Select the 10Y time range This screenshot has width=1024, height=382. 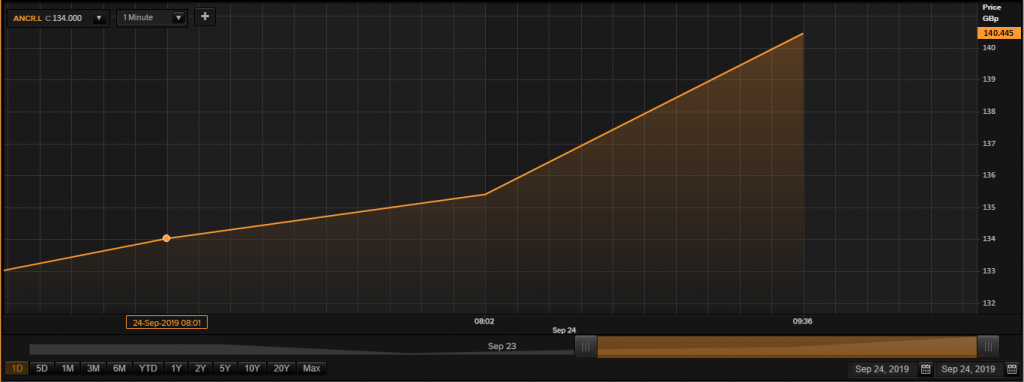(x=253, y=368)
